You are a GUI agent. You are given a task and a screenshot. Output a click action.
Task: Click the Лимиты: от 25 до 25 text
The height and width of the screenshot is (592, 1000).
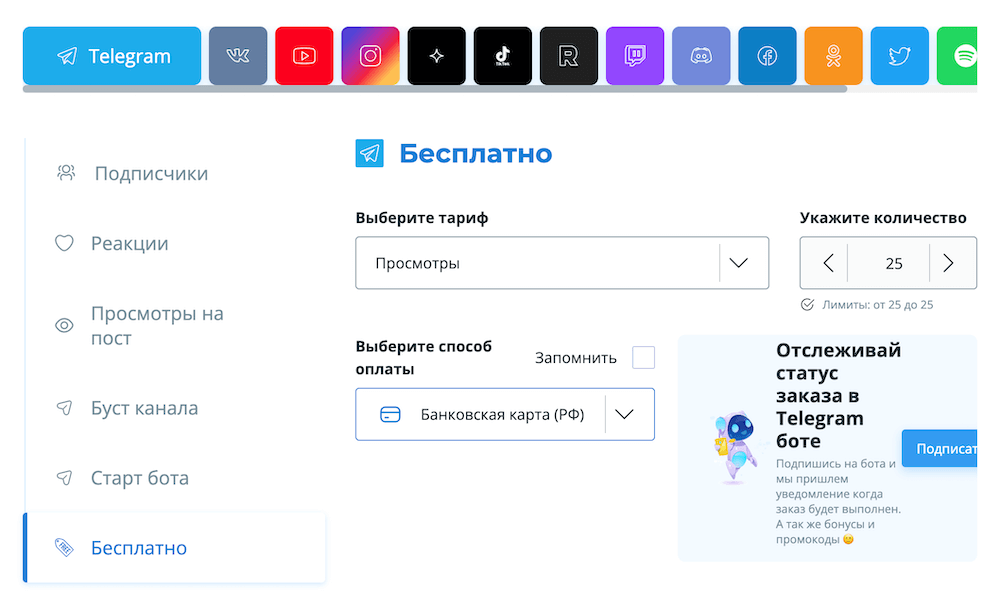[x=877, y=305]
